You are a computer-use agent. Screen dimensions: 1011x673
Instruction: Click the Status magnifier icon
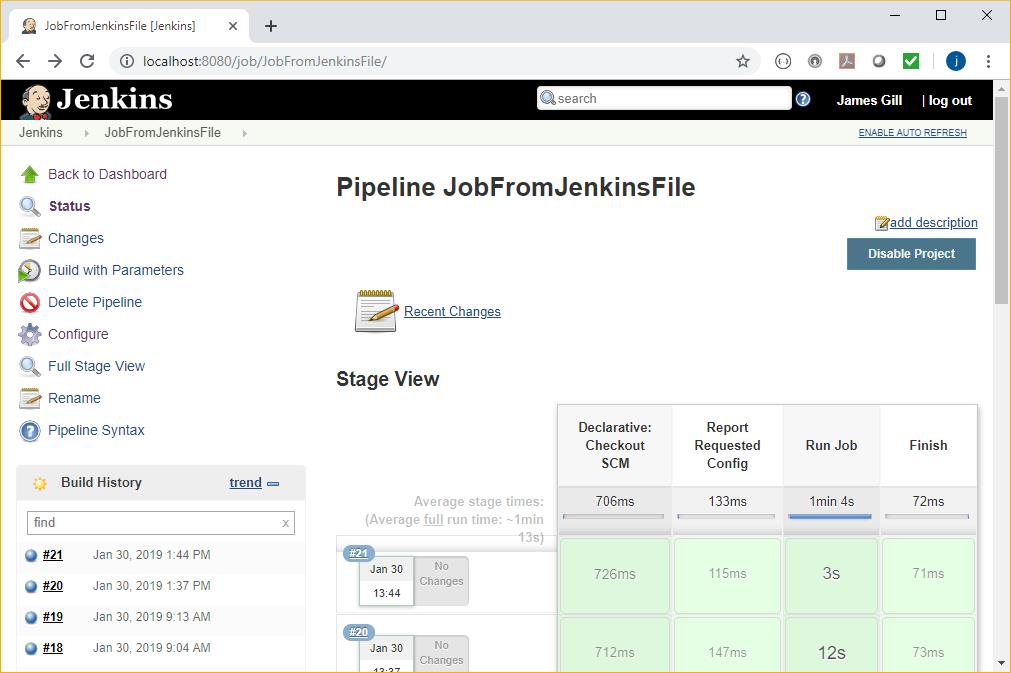pos(30,206)
